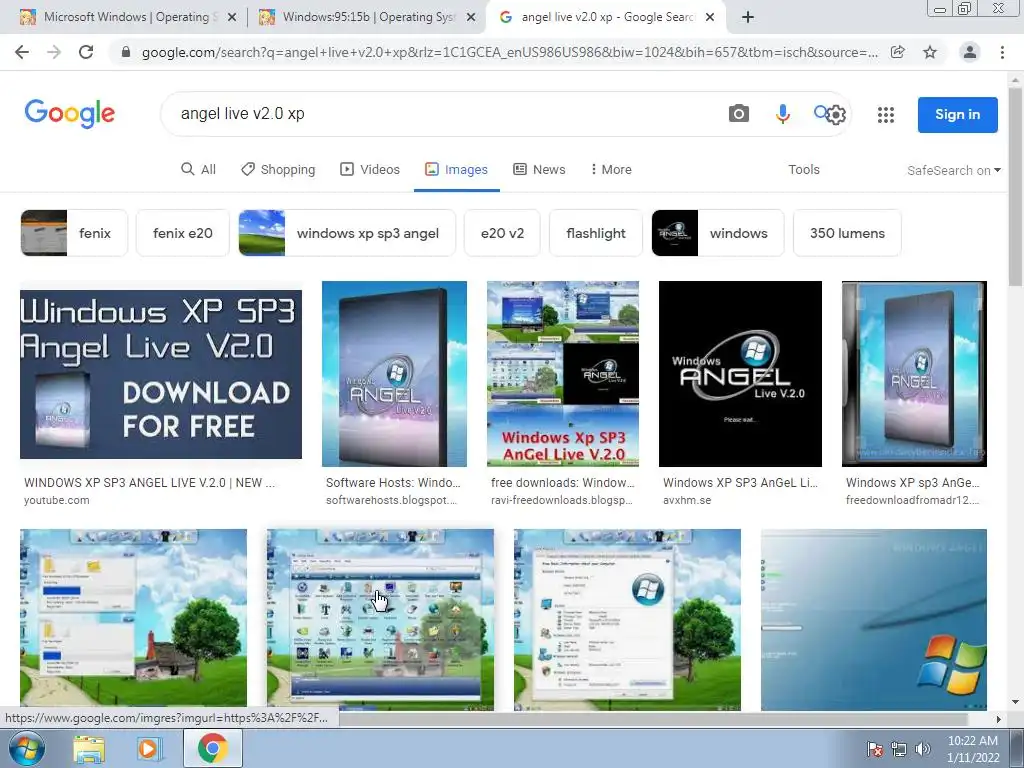Share this page via the share icon
The width and height of the screenshot is (1024, 768).
(x=898, y=52)
